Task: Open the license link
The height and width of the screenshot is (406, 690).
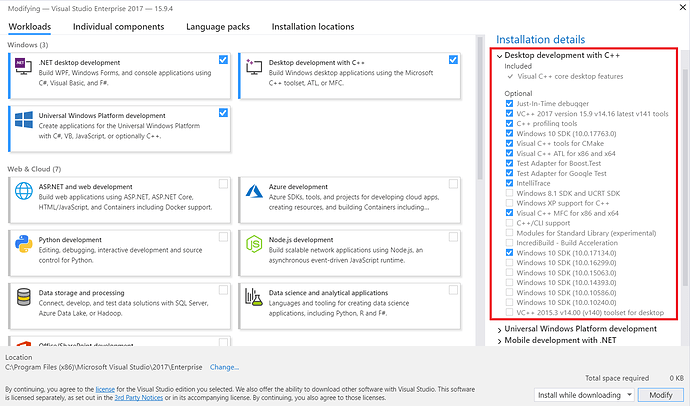Action: point(105,389)
